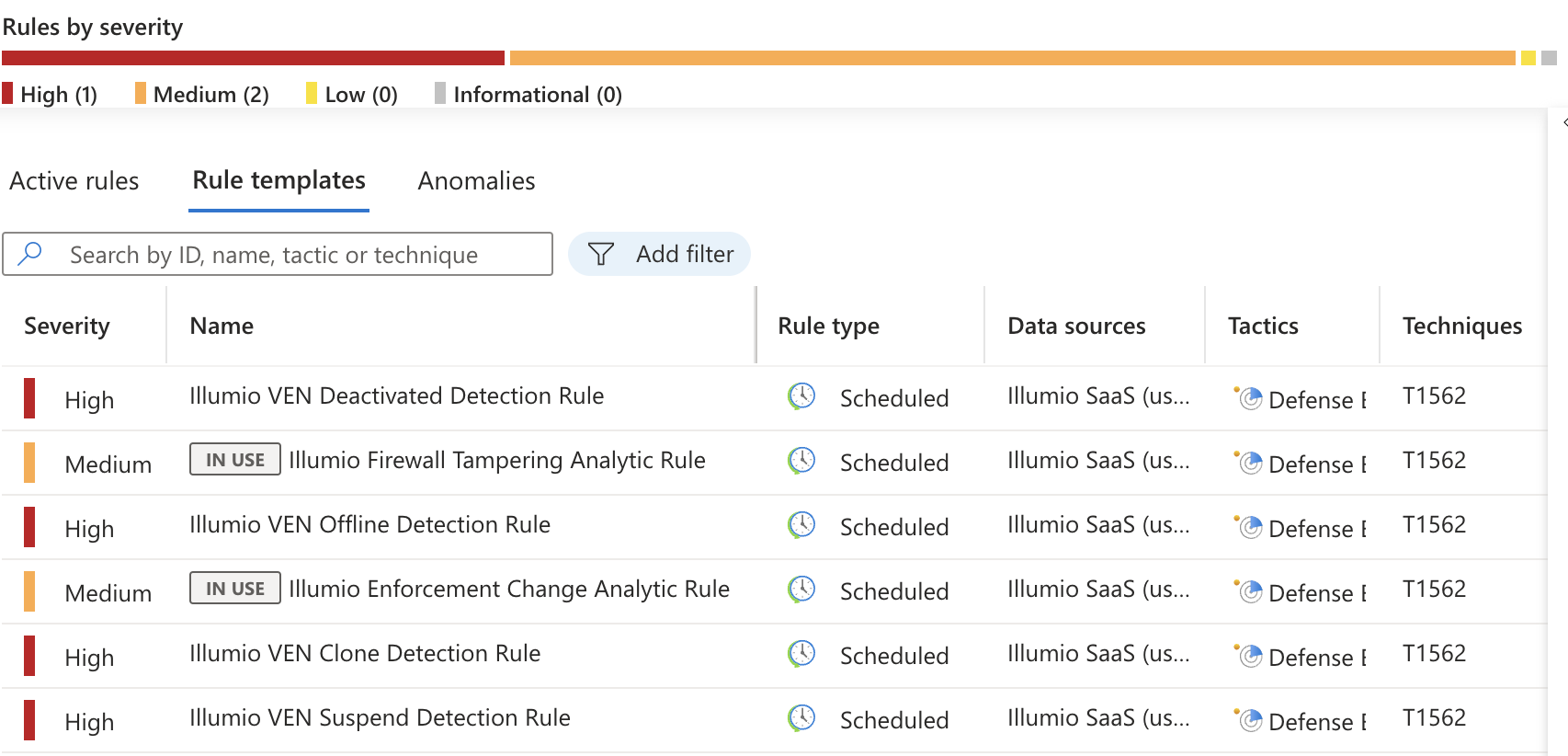
Task: Click tactic icon in VEN Suspend row
Action: (x=1248, y=720)
